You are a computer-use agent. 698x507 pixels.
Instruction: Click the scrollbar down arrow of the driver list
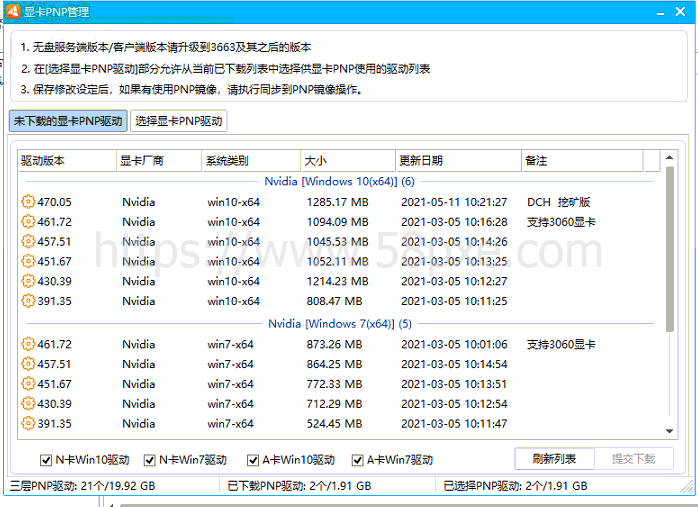tap(670, 431)
